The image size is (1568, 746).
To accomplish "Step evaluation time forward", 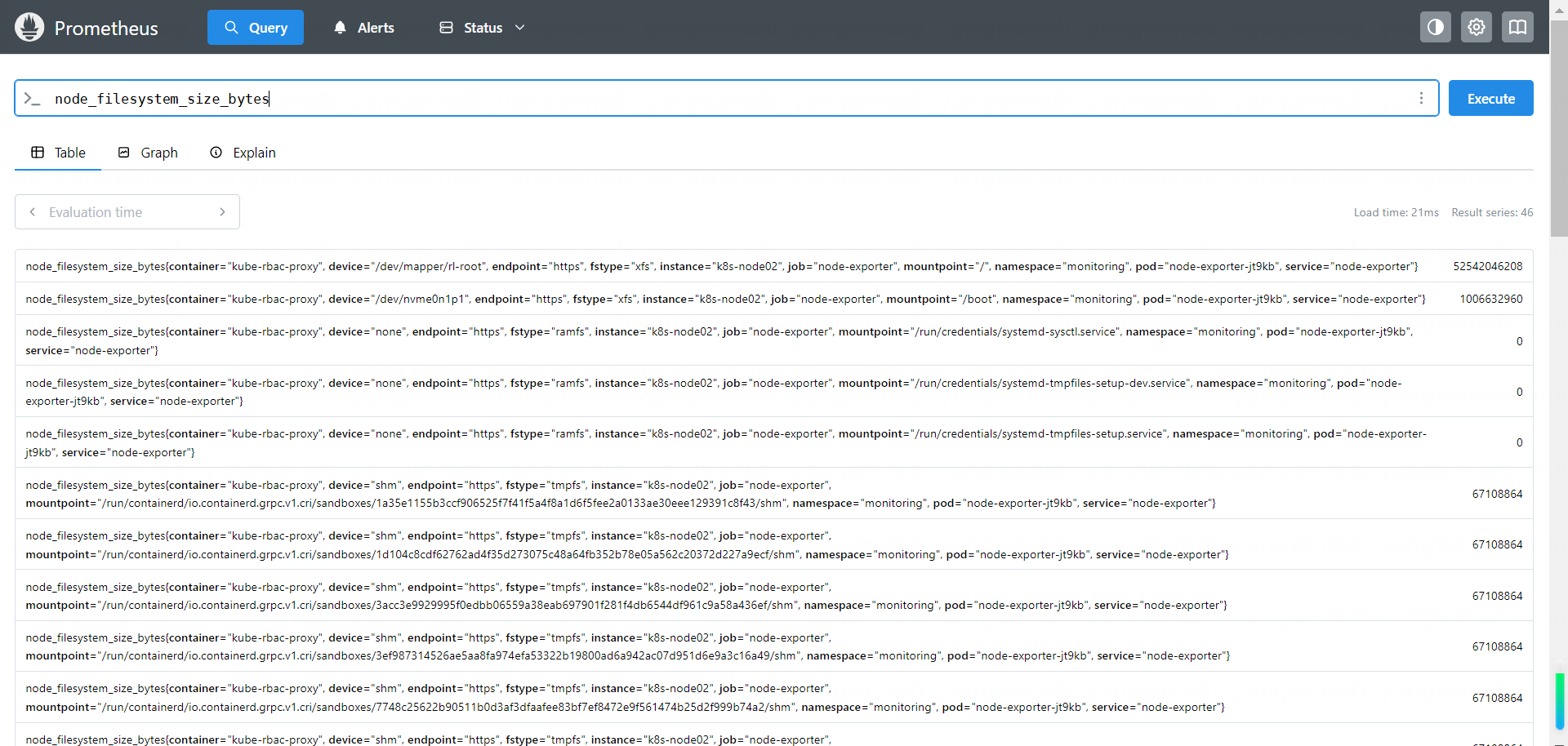I will 222,212.
